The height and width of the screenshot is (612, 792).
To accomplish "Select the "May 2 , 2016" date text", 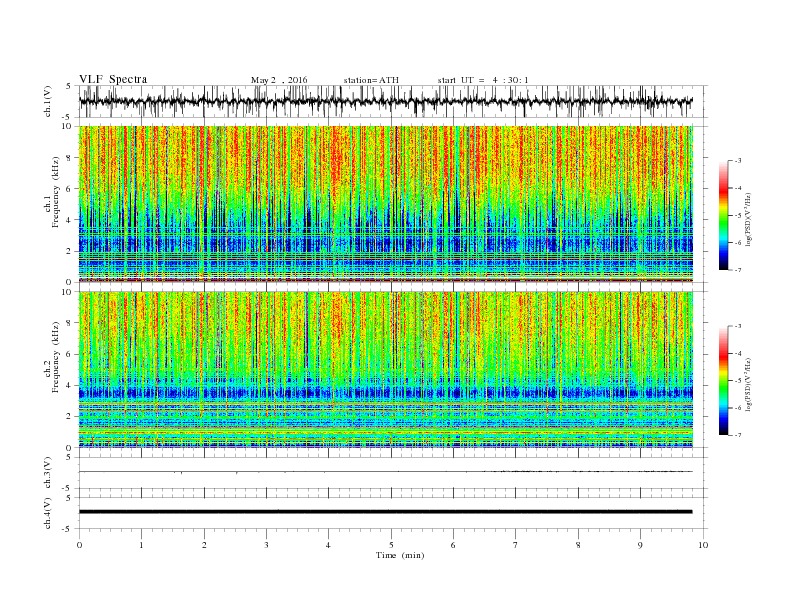I will click(x=279, y=80).
